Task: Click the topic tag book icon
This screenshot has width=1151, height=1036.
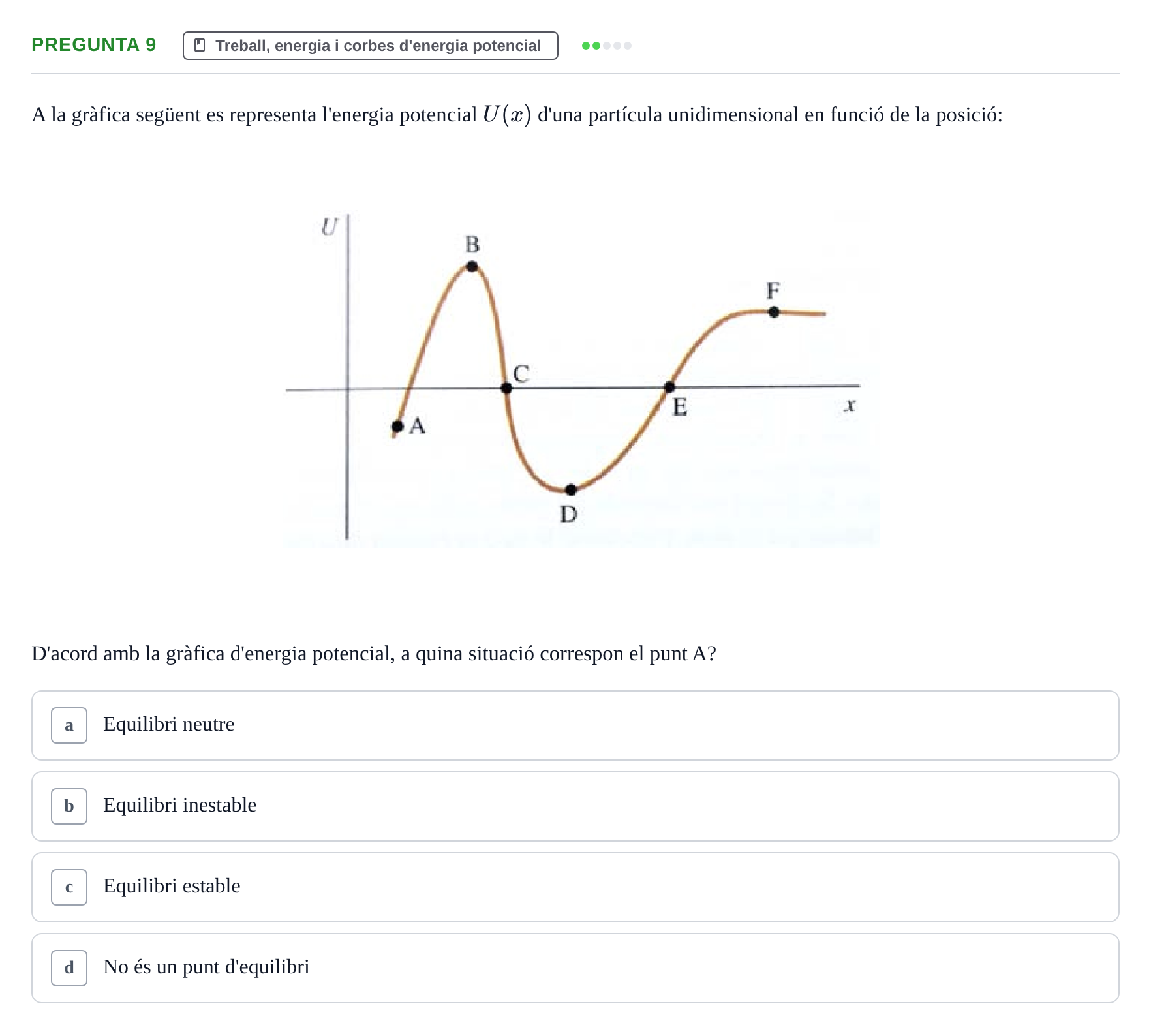Action: click(200, 46)
